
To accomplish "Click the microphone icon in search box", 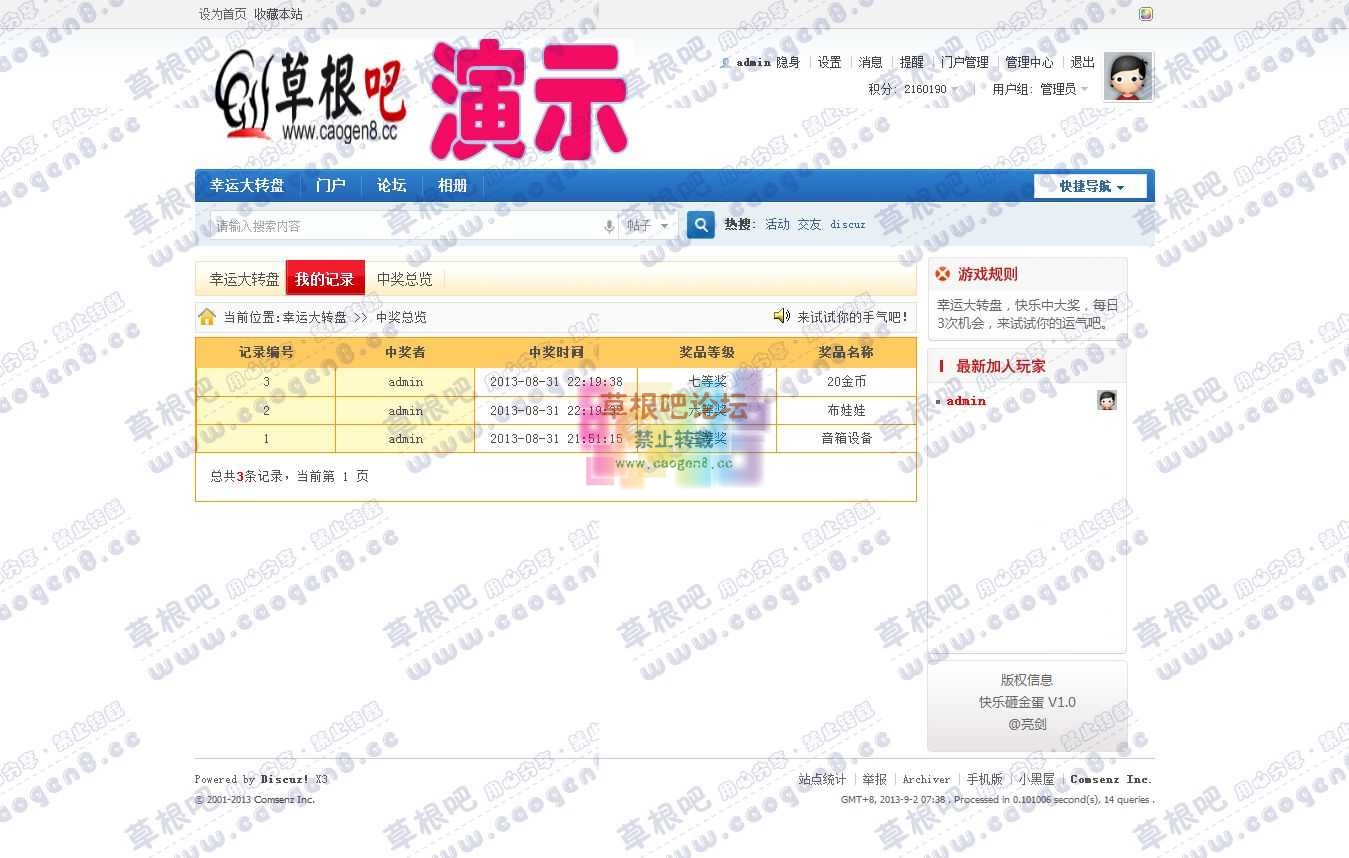I will (609, 226).
